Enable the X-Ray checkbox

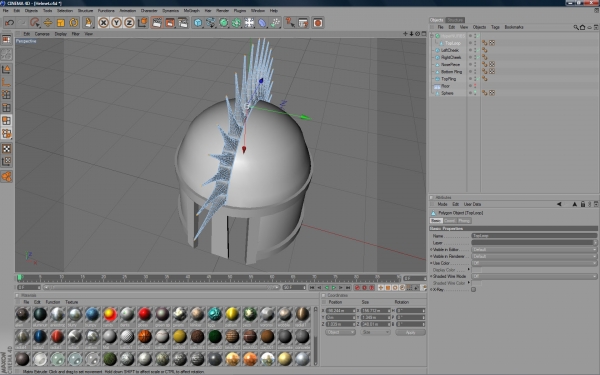pyautogui.click(x=474, y=290)
